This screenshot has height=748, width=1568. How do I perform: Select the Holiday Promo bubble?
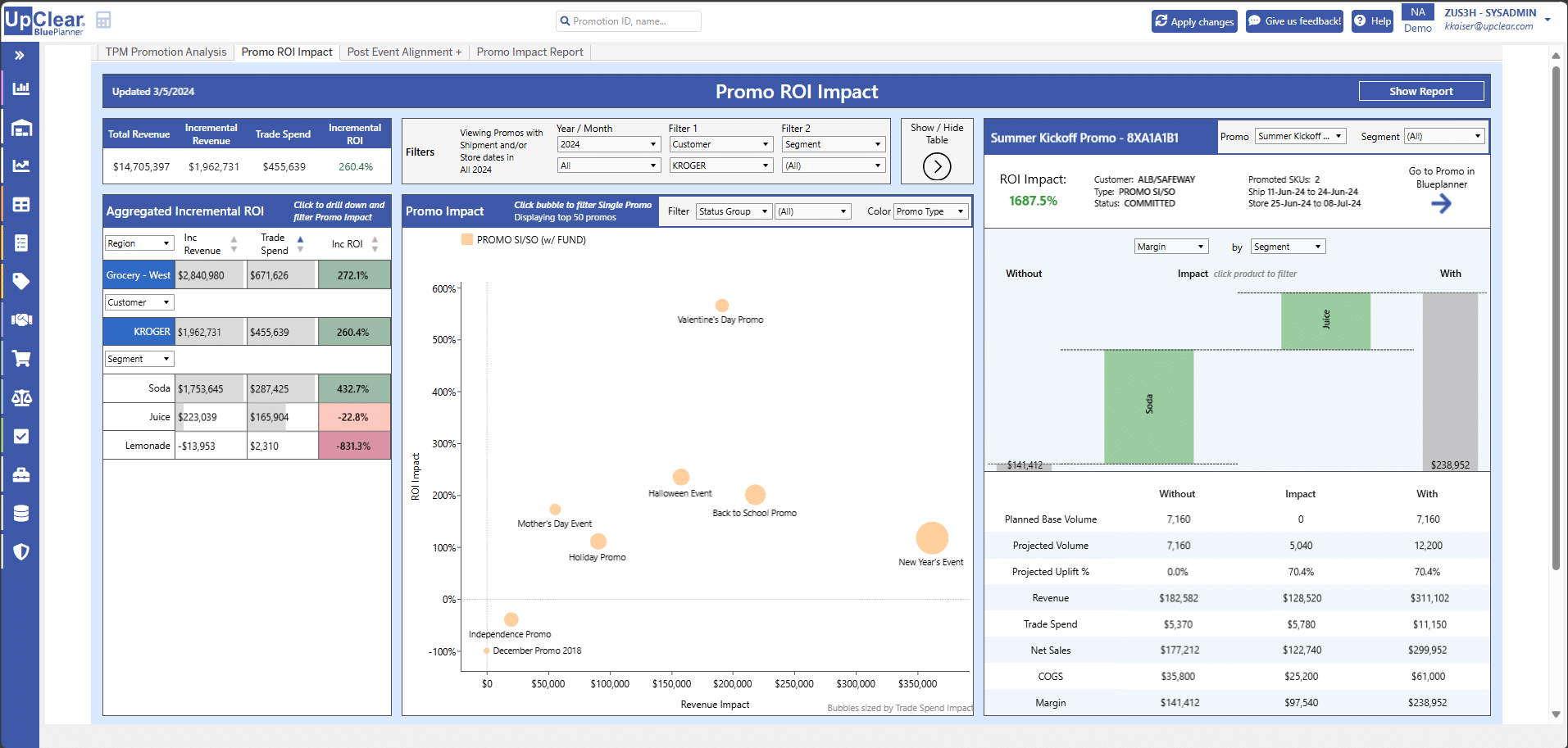598,542
